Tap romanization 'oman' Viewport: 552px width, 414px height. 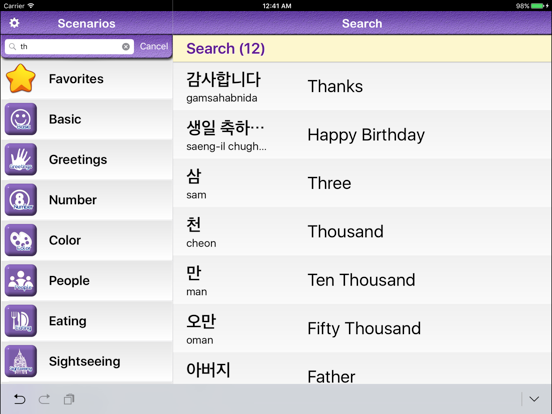200,340
